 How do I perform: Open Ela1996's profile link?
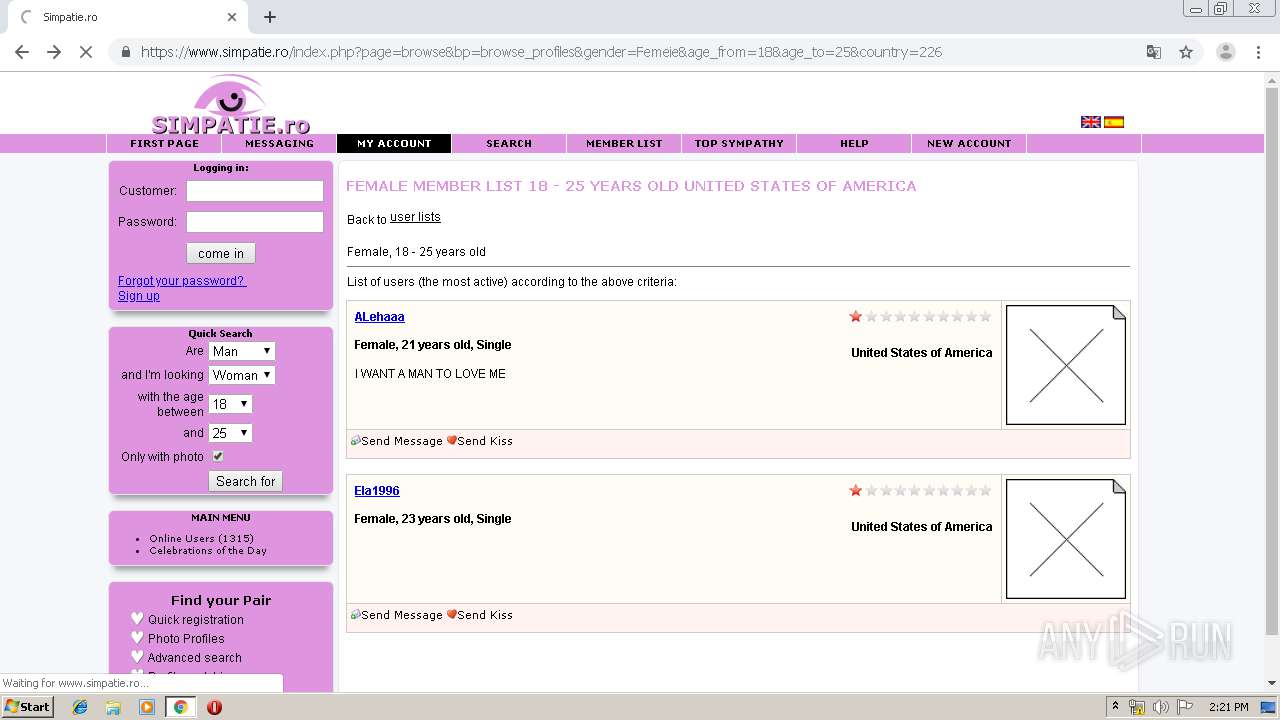[377, 491]
